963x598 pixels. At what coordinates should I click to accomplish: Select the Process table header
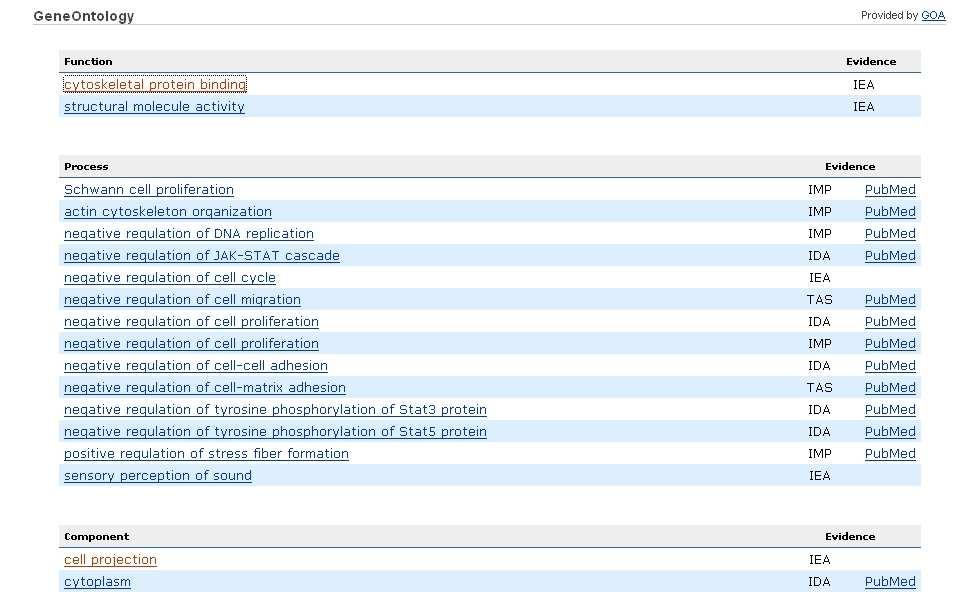tap(86, 166)
